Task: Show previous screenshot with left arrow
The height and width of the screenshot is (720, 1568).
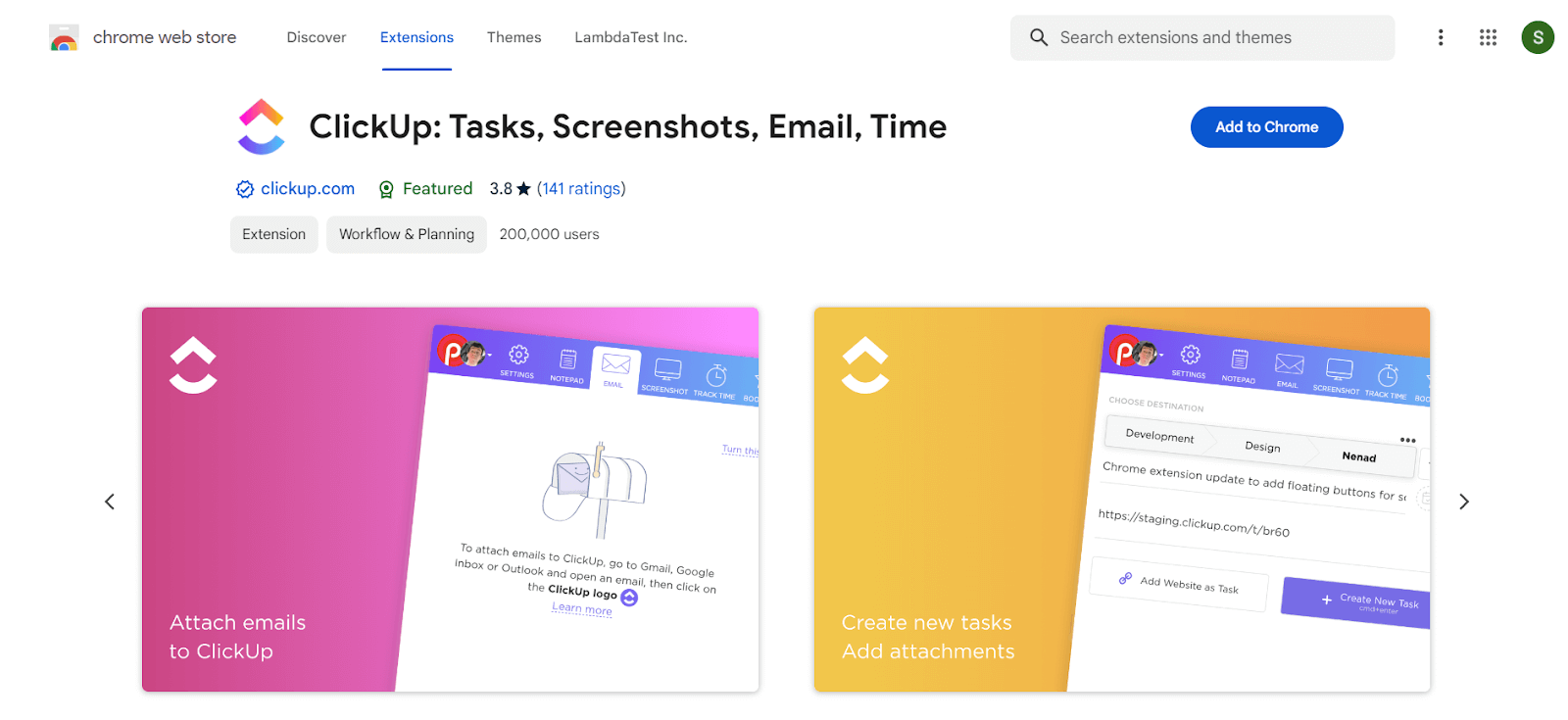Action: (110, 502)
